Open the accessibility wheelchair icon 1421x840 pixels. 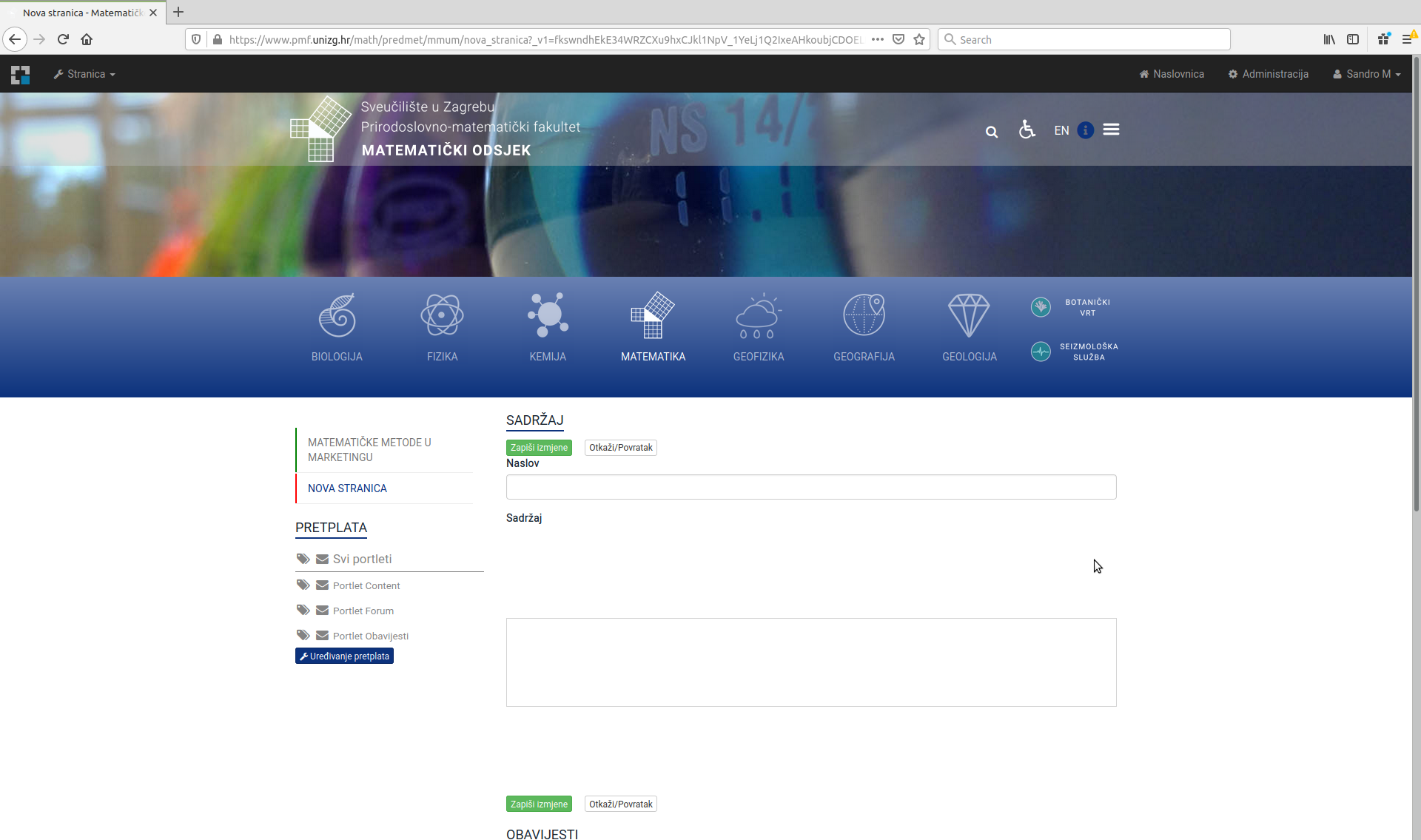[x=1027, y=130]
